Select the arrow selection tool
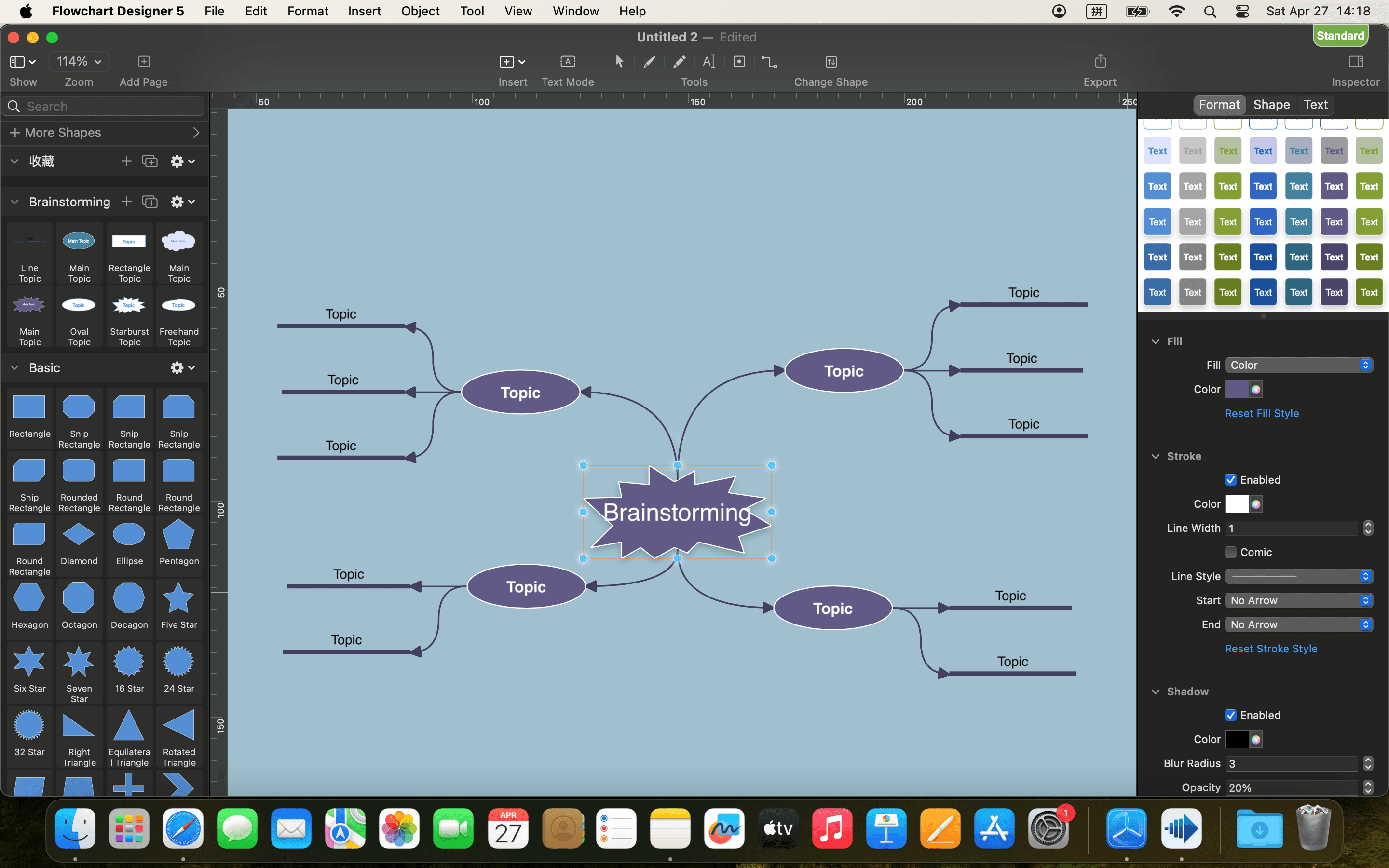Viewport: 1389px width, 868px height. (x=619, y=61)
